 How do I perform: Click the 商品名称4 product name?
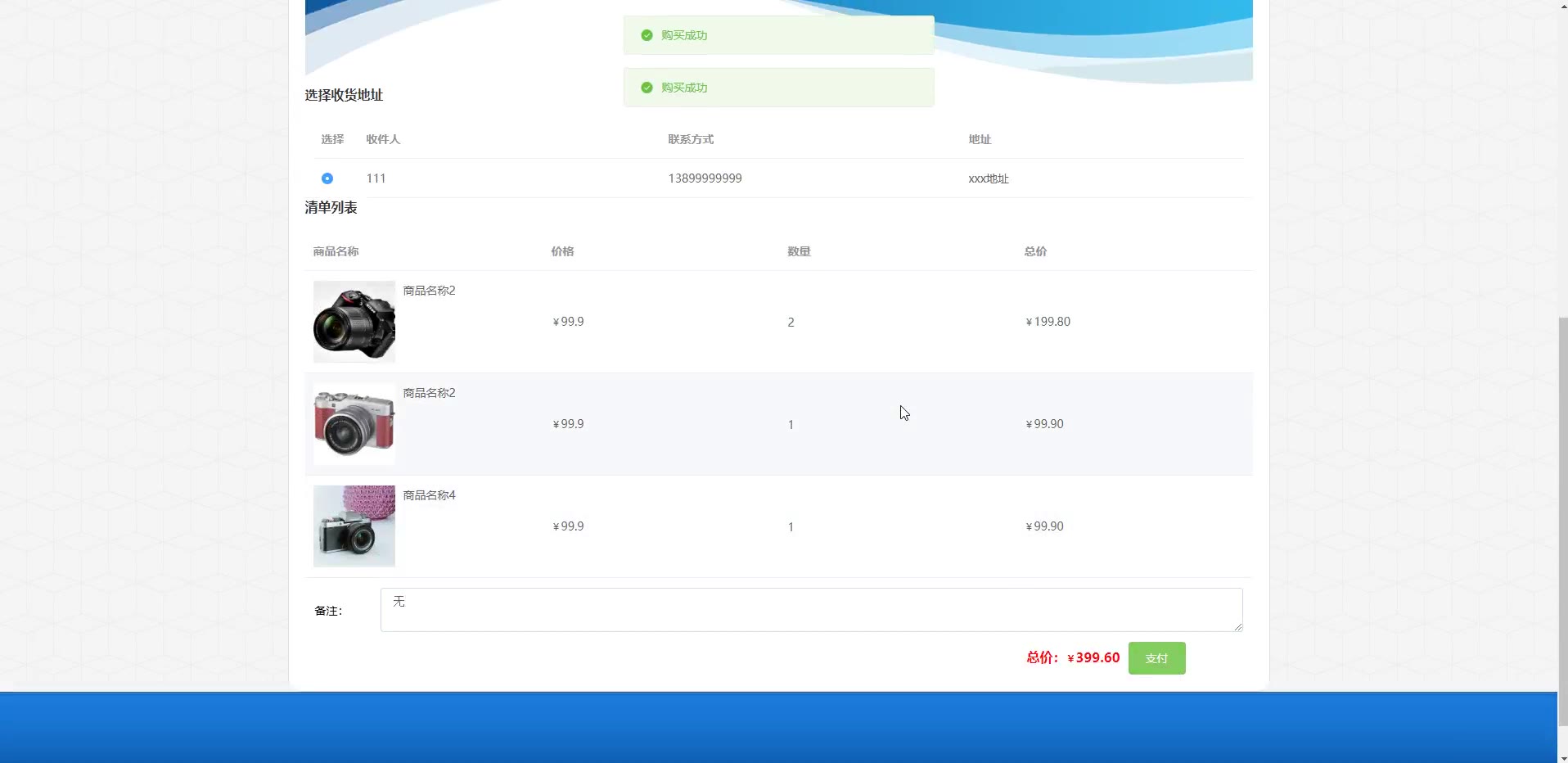[x=429, y=495]
